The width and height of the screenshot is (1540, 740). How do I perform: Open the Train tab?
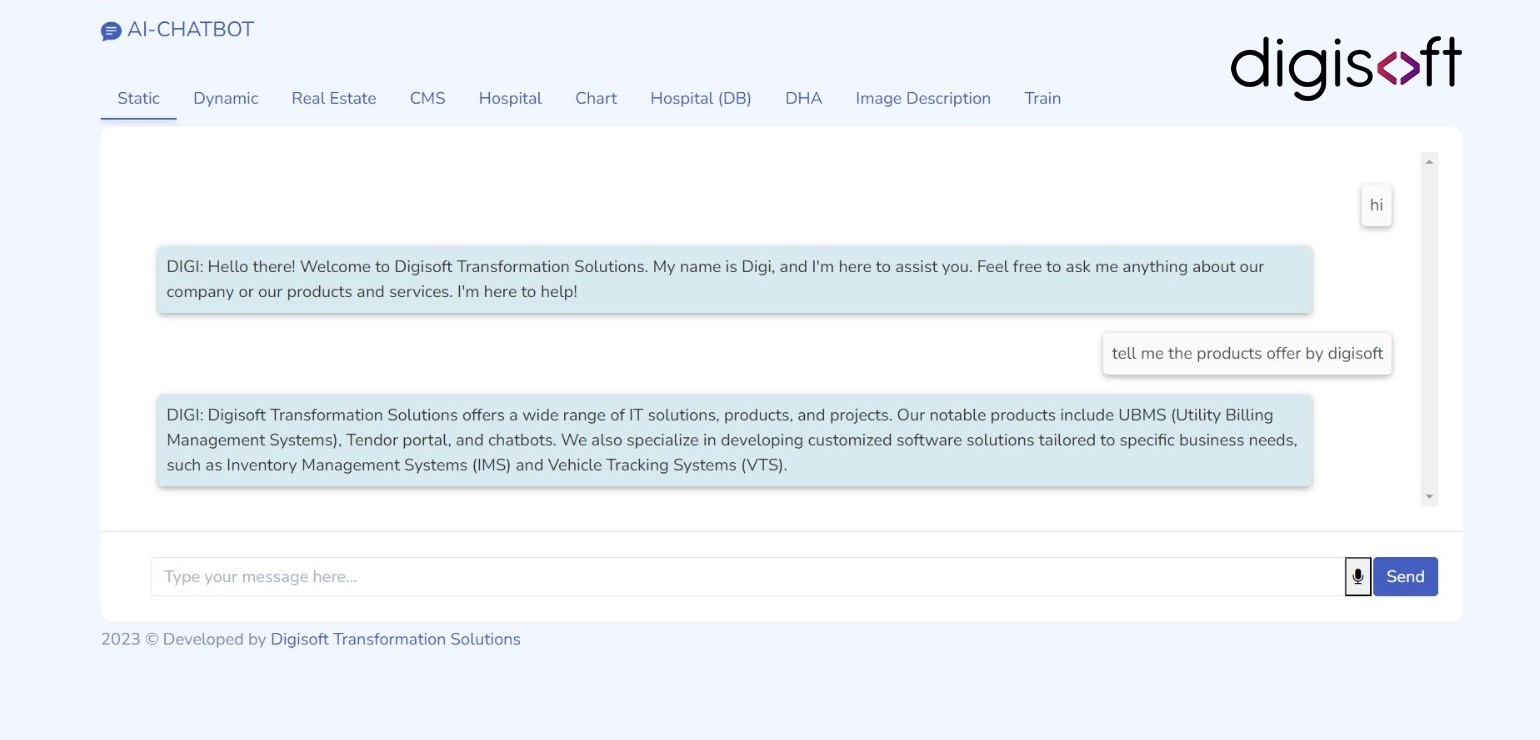(x=1043, y=98)
